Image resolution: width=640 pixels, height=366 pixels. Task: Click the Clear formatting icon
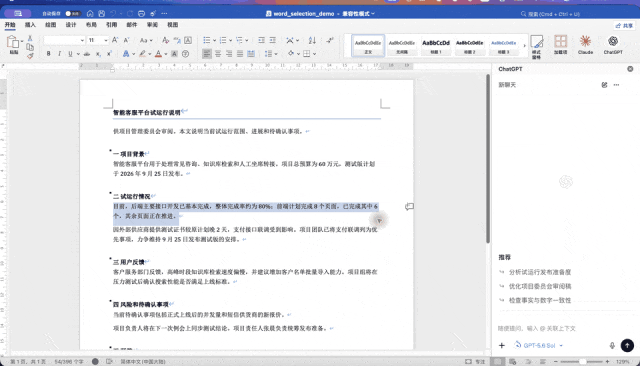(x=165, y=40)
